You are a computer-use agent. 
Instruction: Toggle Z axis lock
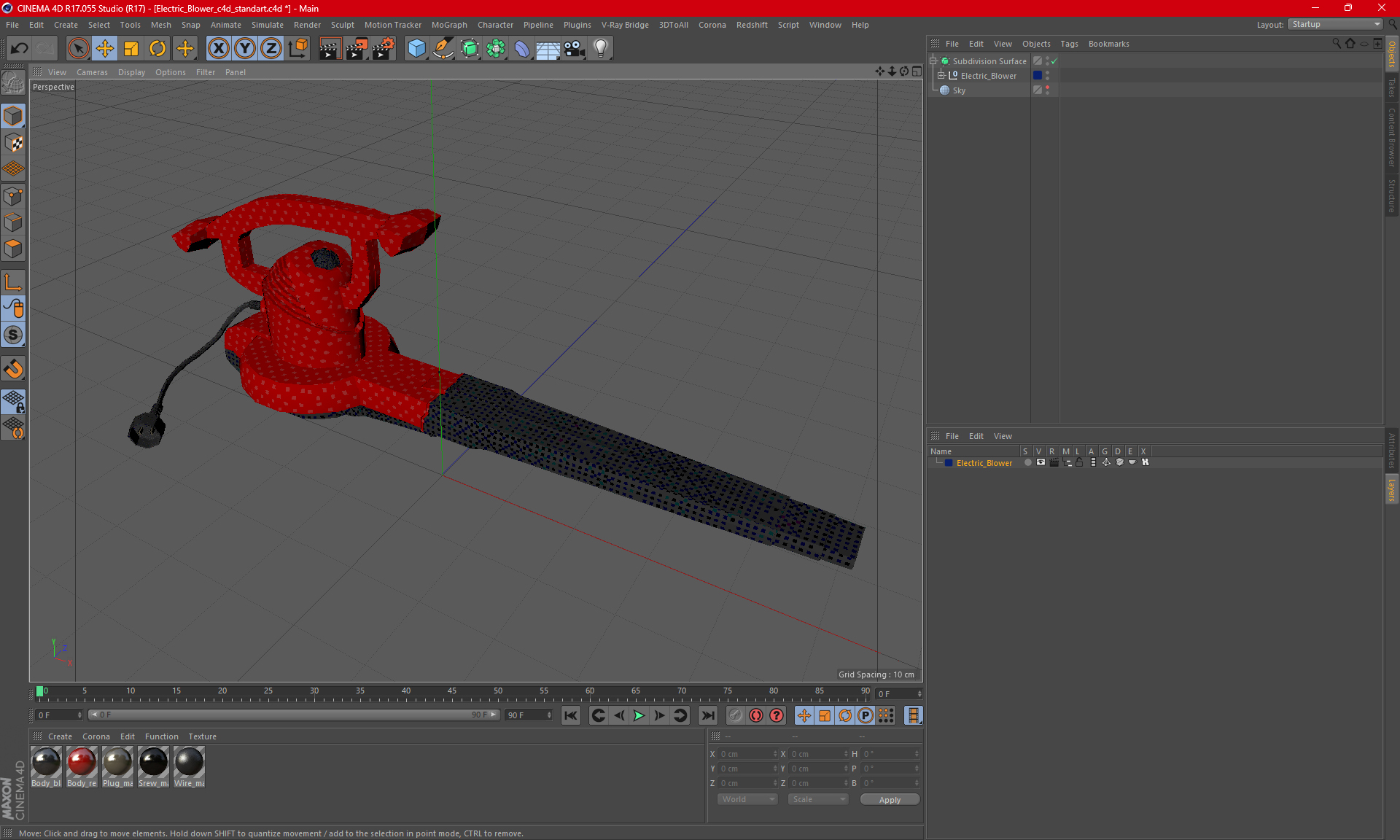pos(271,48)
